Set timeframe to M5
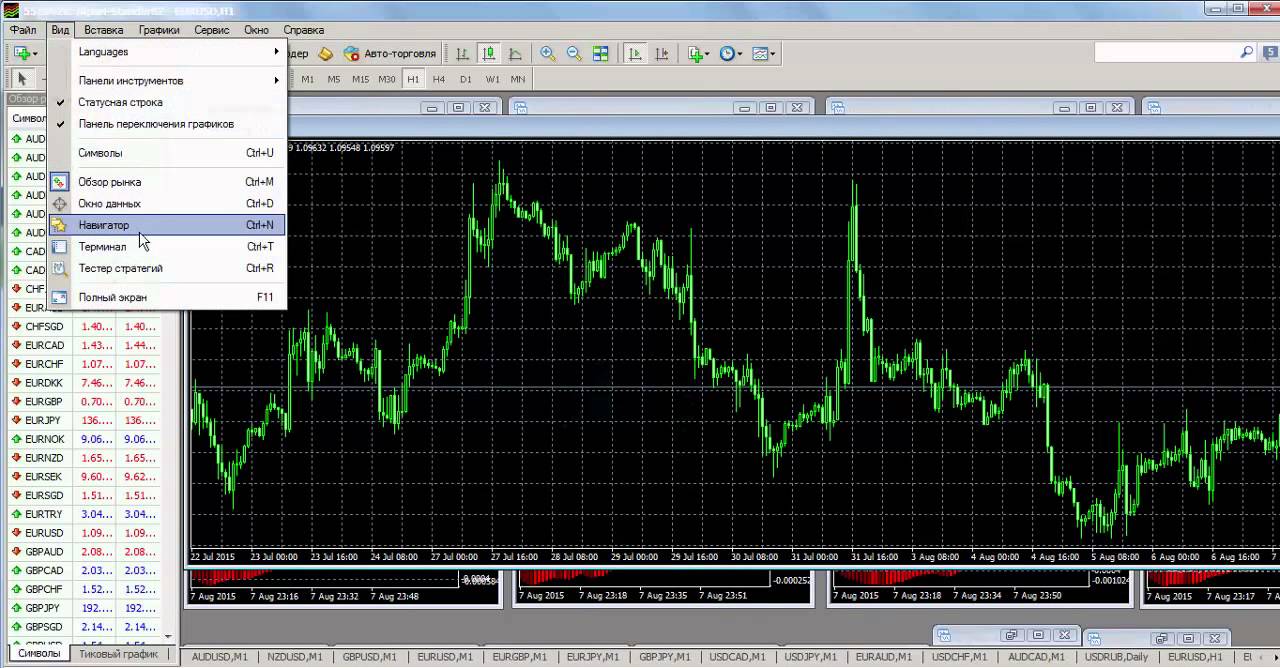This screenshot has height=668, width=1280. (334, 79)
